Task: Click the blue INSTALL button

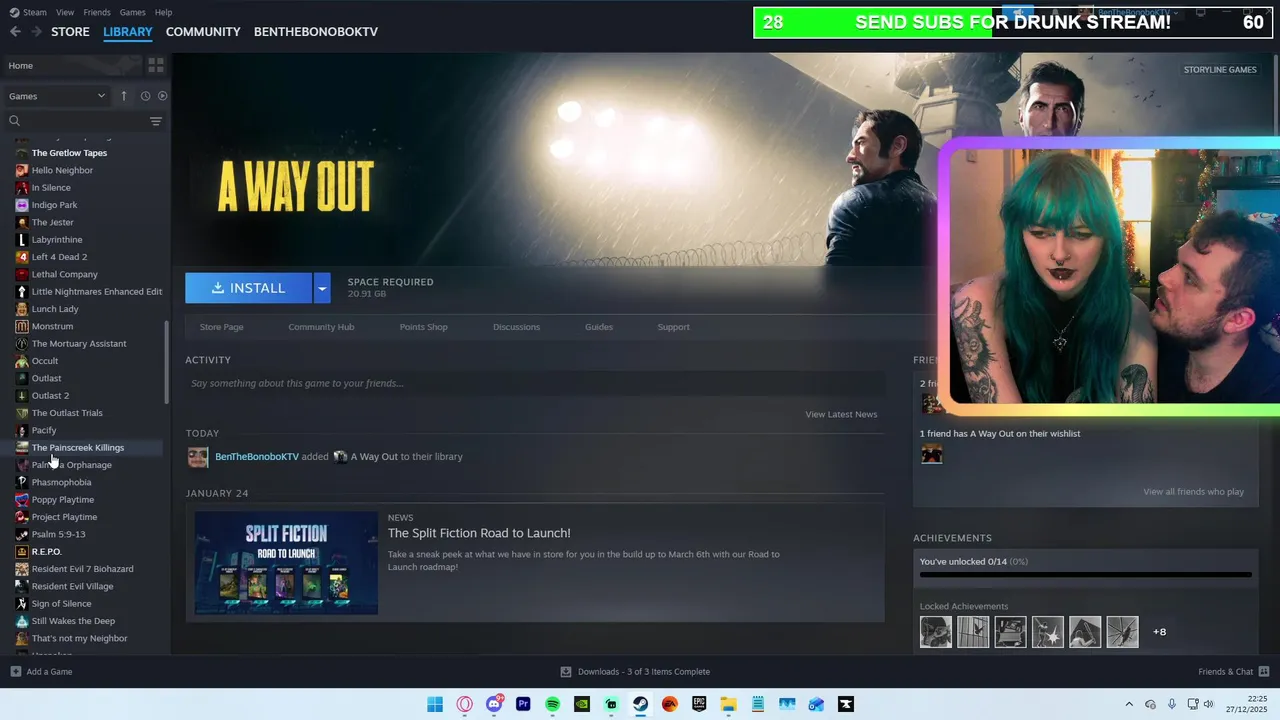Action: pos(248,288)
